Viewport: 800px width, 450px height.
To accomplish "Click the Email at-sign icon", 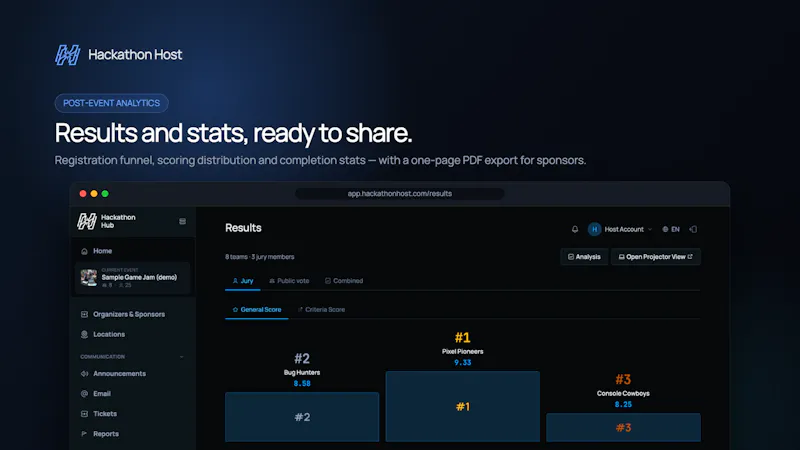I will (x=85, y=393).
